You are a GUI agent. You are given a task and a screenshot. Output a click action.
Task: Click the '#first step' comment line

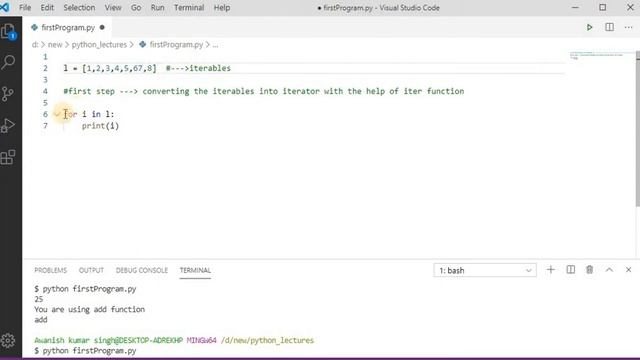264,91
